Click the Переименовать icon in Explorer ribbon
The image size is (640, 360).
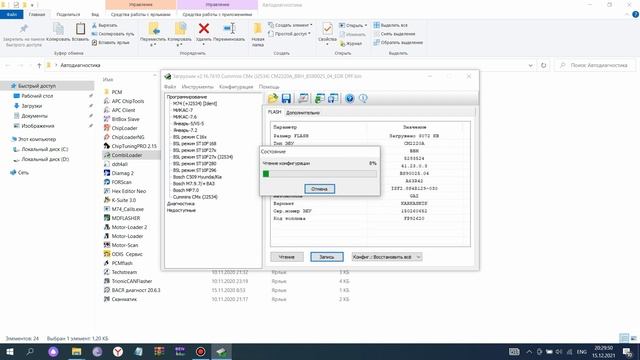[229, 29]
